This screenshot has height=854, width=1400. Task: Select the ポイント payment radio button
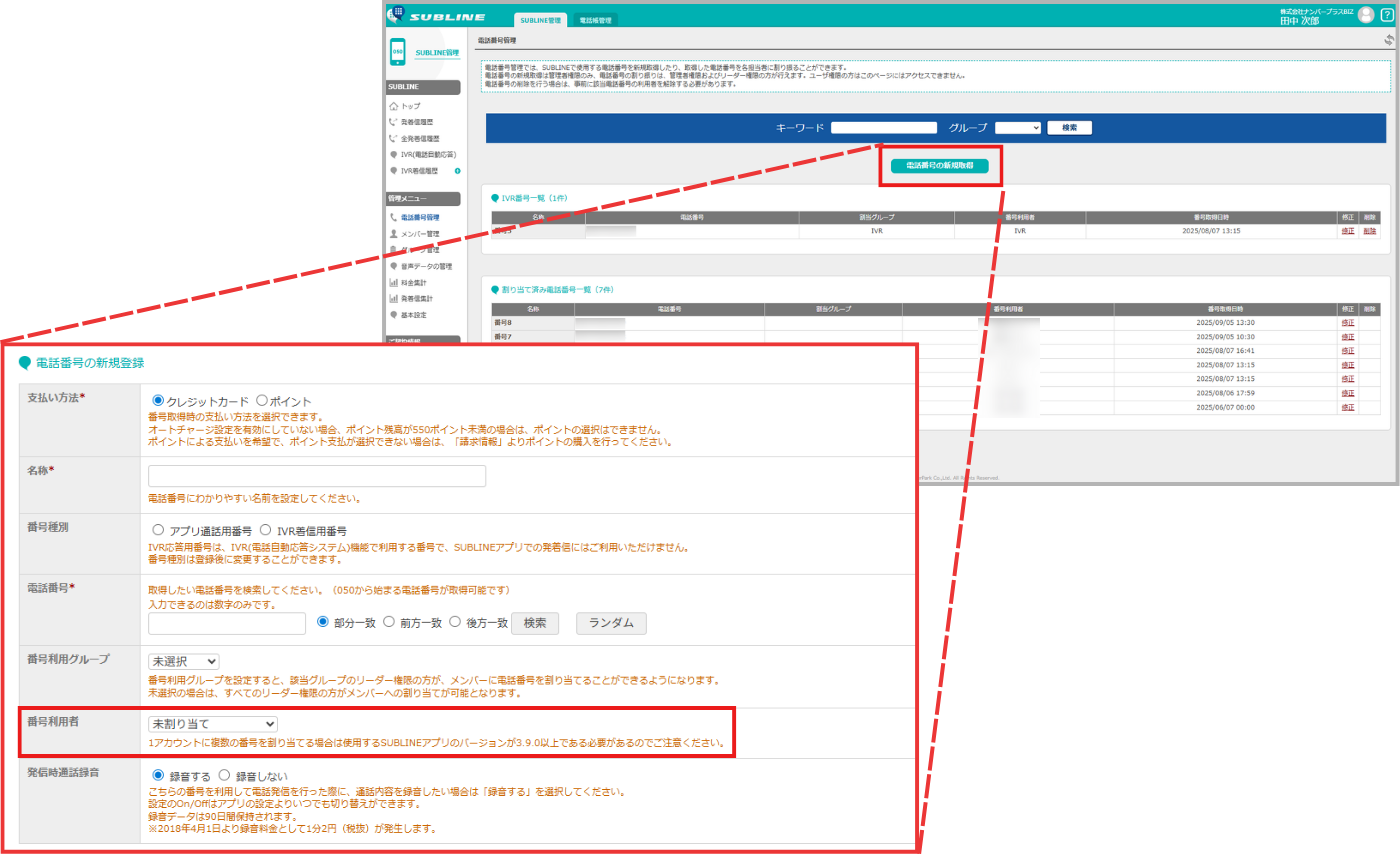(262, 399)
